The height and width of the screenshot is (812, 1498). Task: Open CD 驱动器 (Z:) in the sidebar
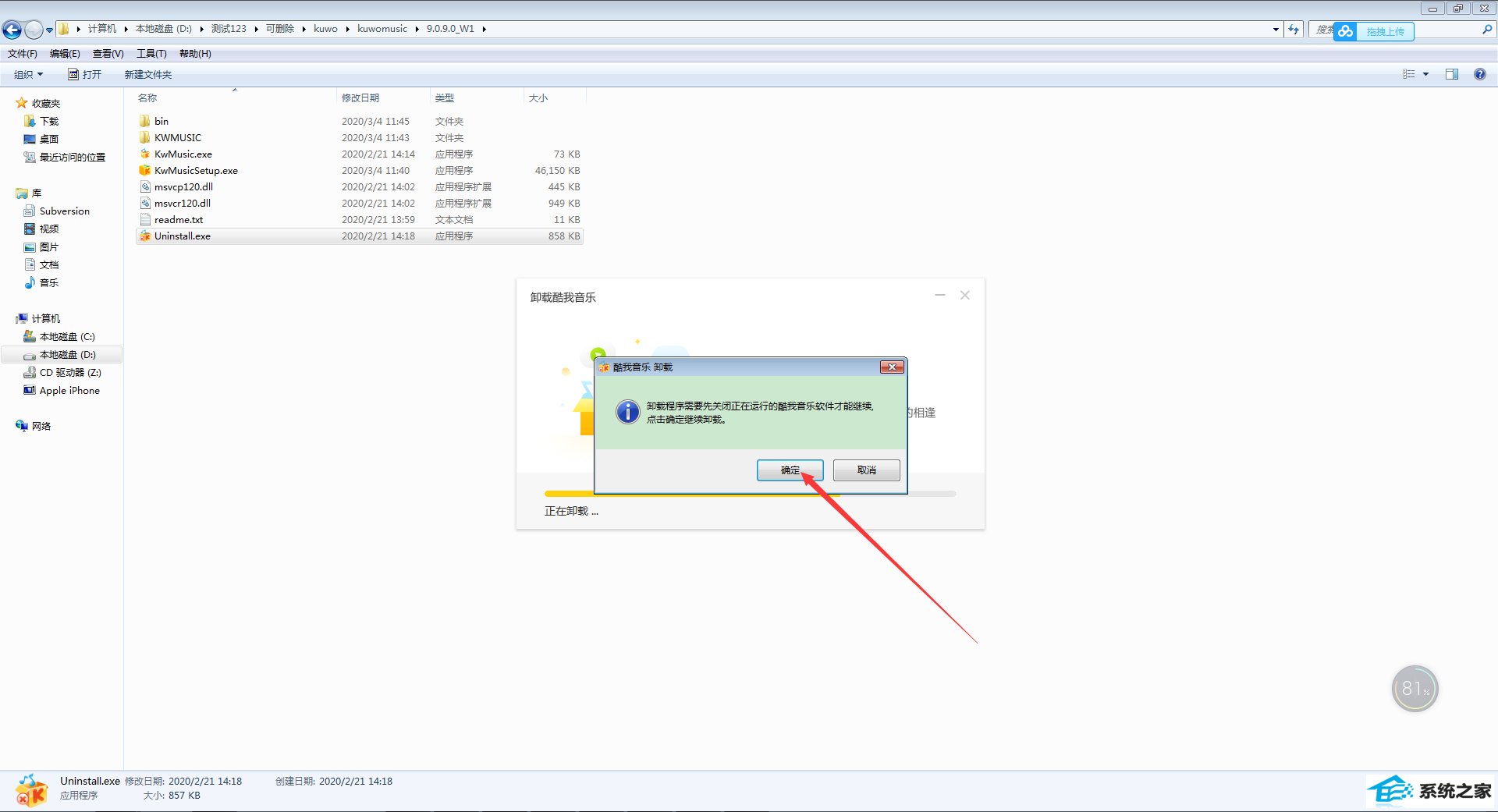point(69,373)
